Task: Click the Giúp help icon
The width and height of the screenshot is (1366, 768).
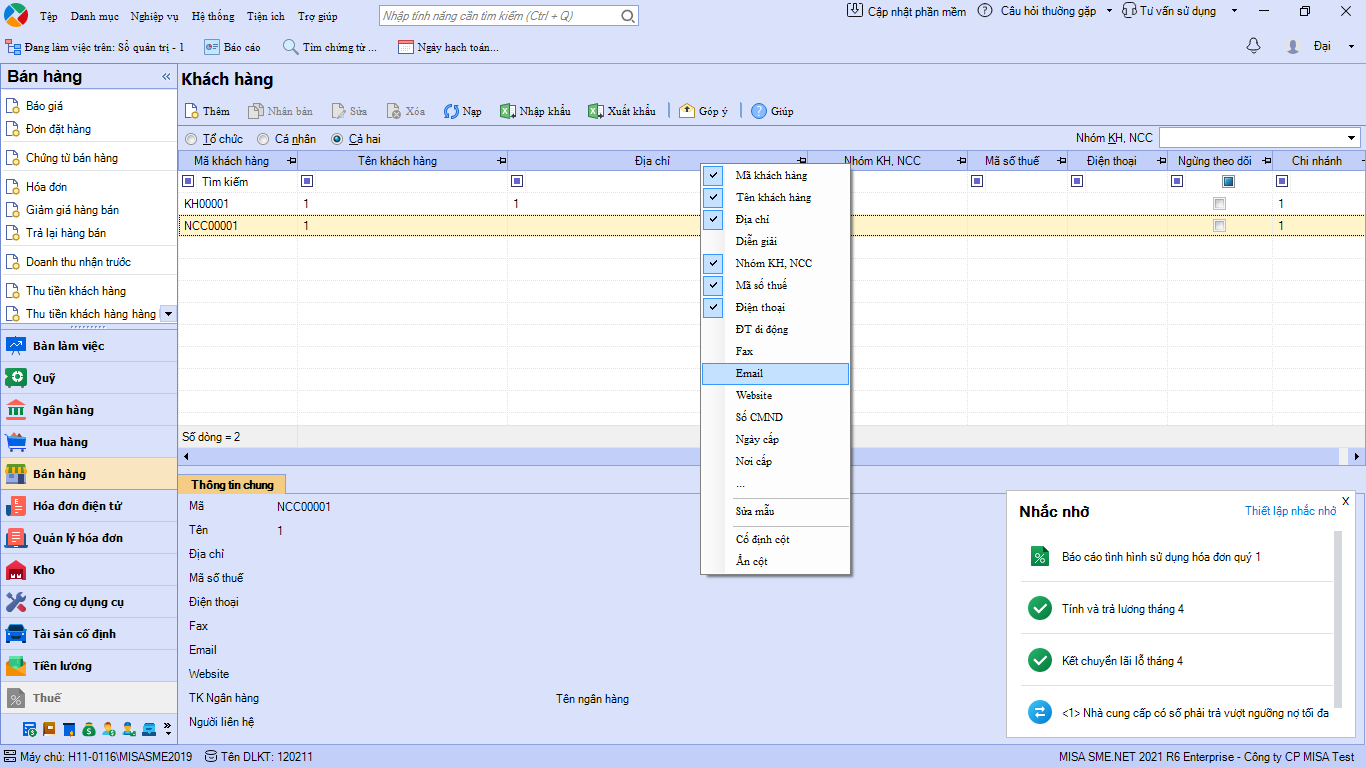Action: point(759,111)
